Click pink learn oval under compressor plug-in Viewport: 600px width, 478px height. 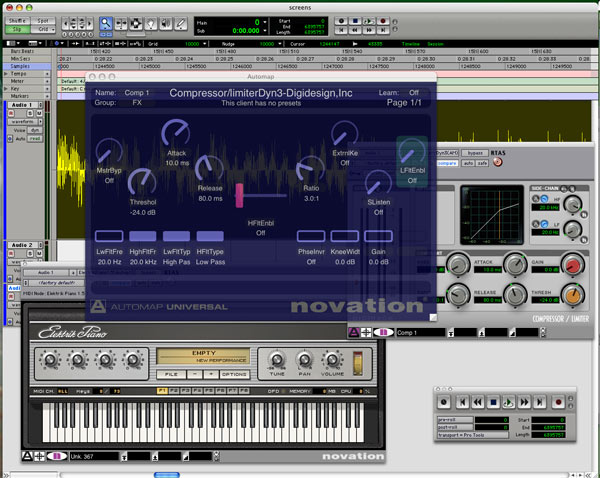point(383,332)
